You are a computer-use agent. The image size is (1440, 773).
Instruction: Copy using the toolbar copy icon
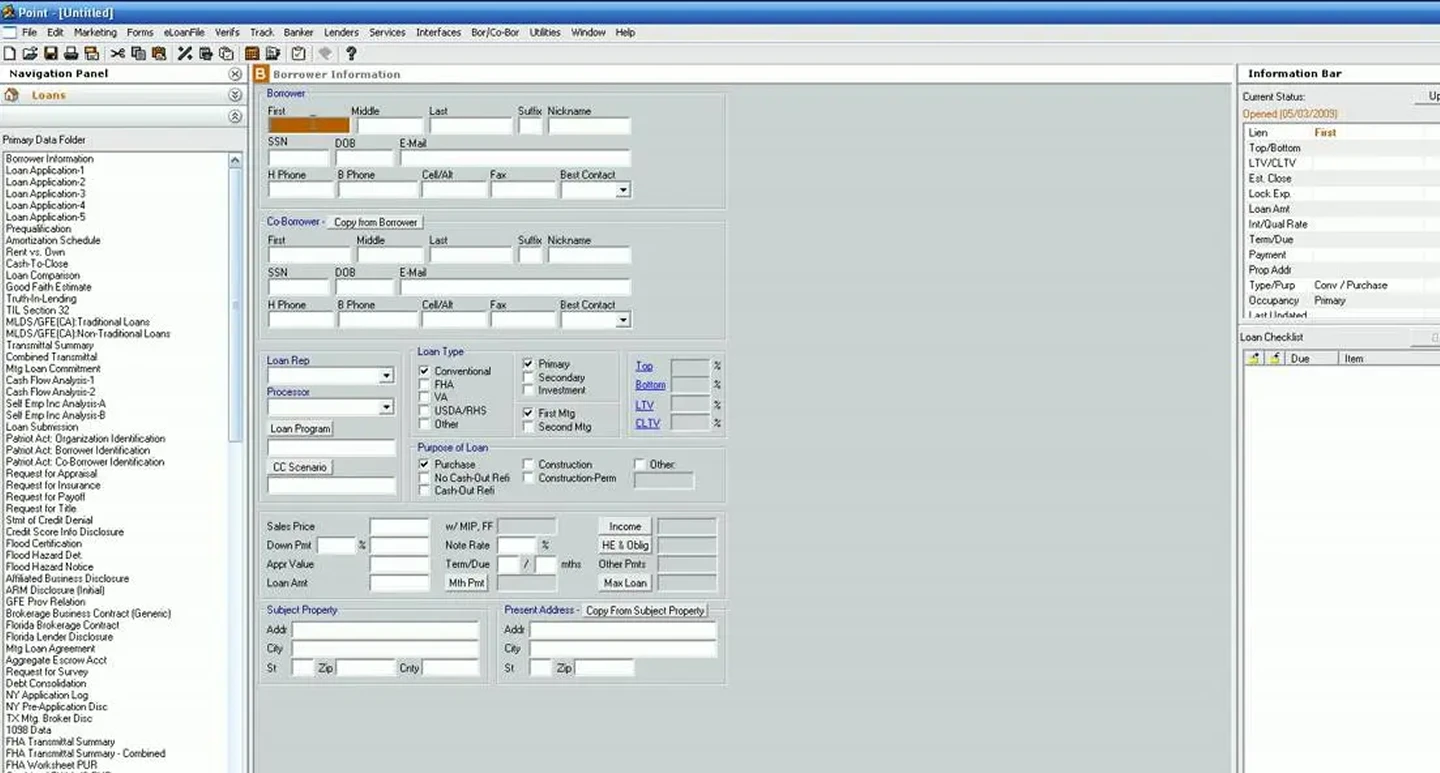point(138,54)
